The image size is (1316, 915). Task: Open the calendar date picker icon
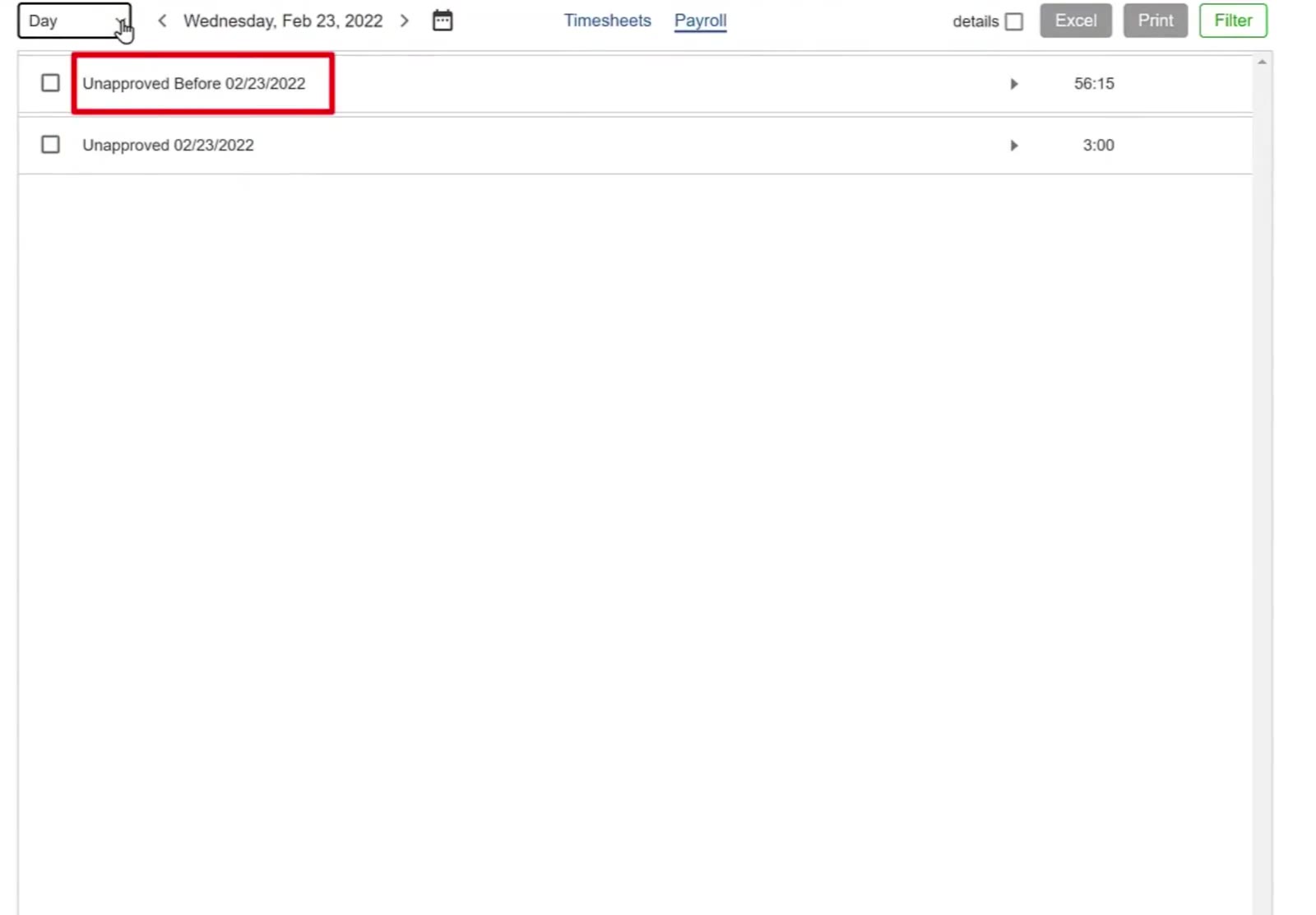[x=443, y=21]
